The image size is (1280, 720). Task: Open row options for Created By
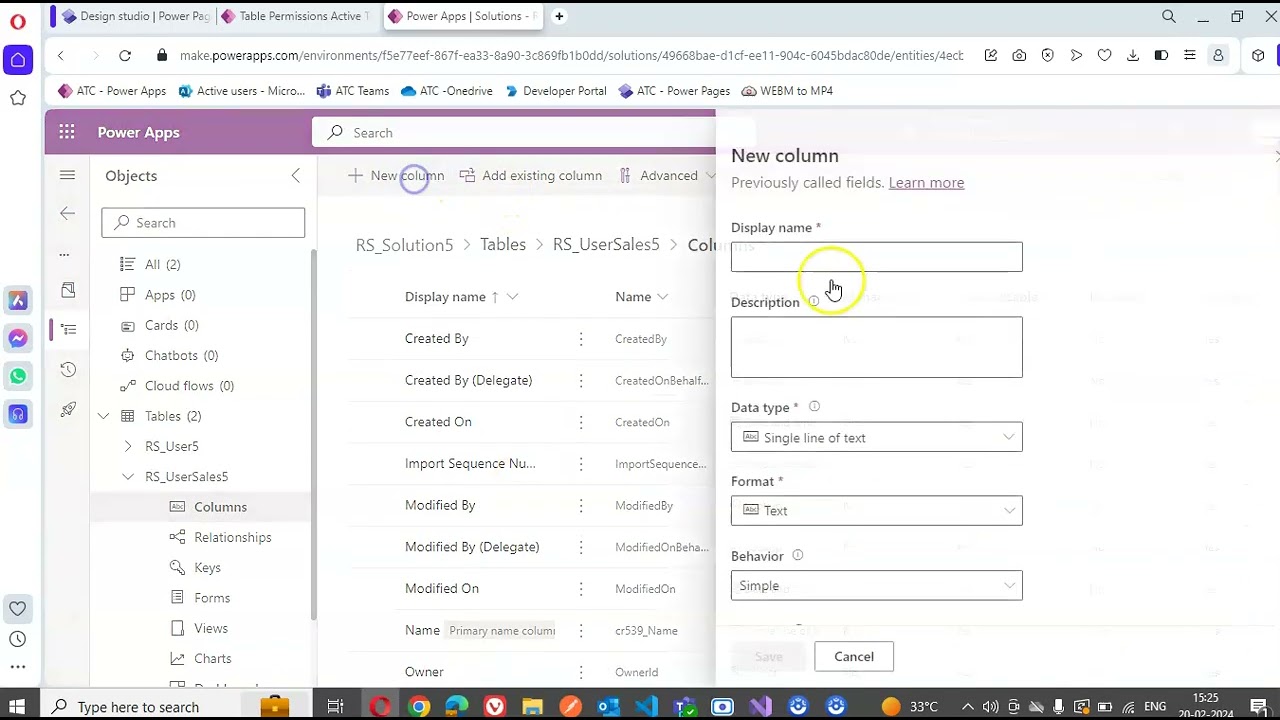(x=580, y=339)
